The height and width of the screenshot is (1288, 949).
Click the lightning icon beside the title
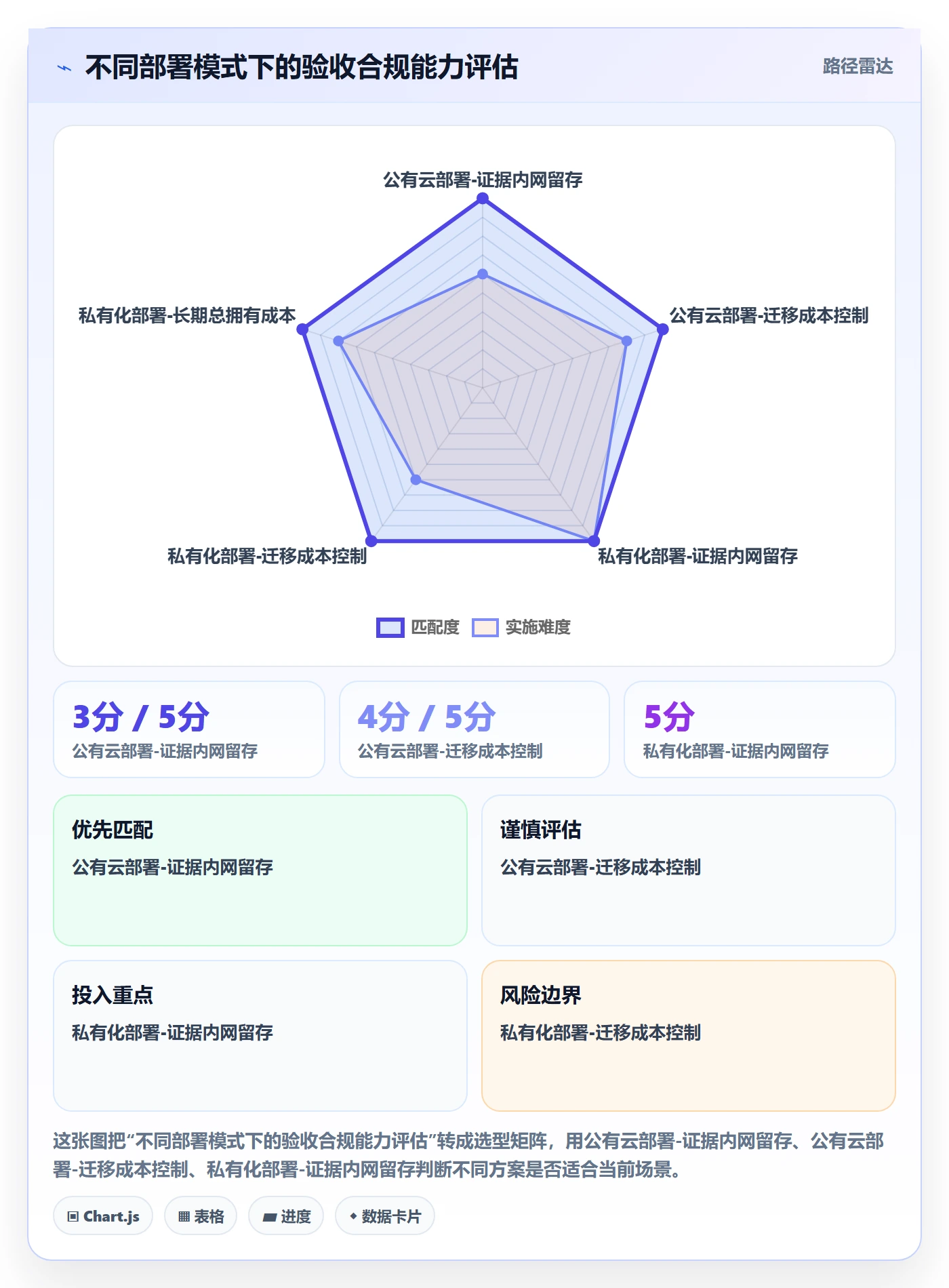[x=64, y=68]
